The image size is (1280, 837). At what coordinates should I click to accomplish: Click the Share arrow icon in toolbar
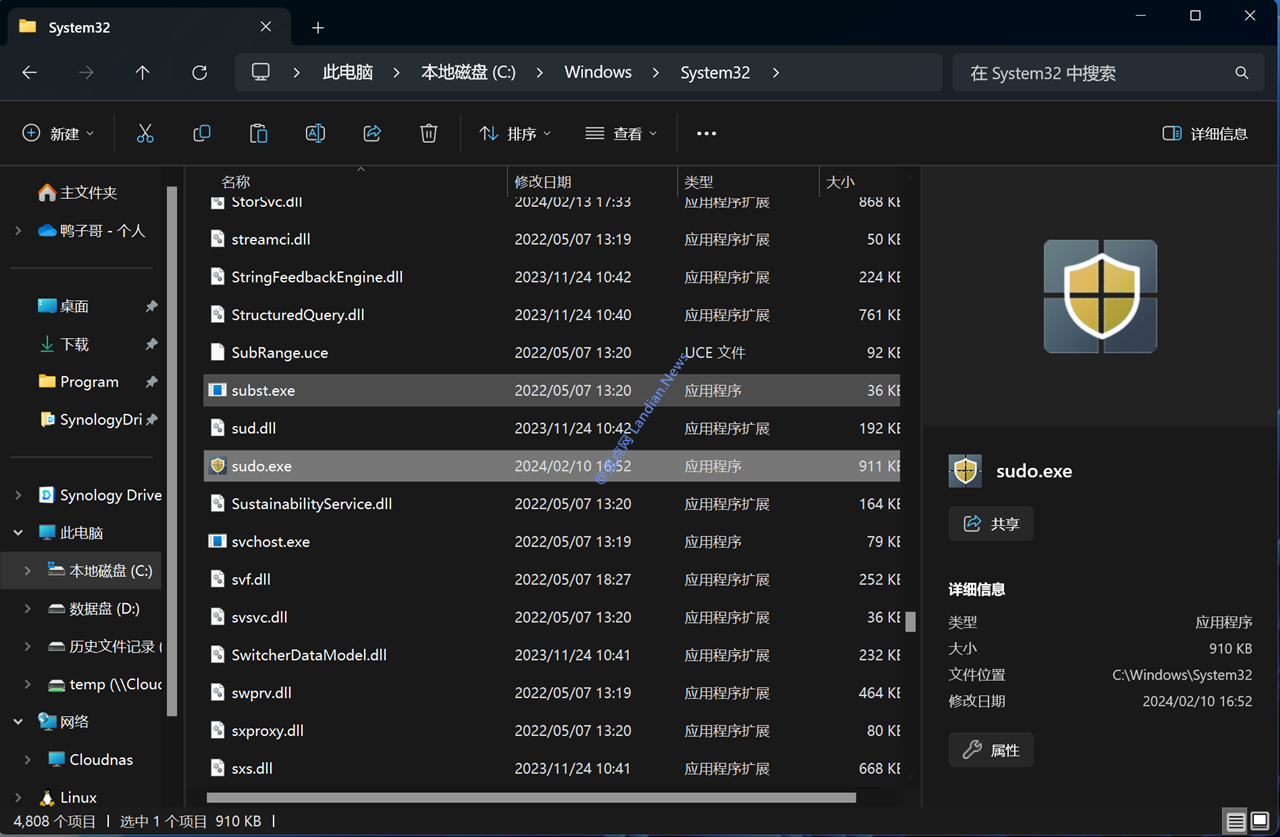[372, 133]
